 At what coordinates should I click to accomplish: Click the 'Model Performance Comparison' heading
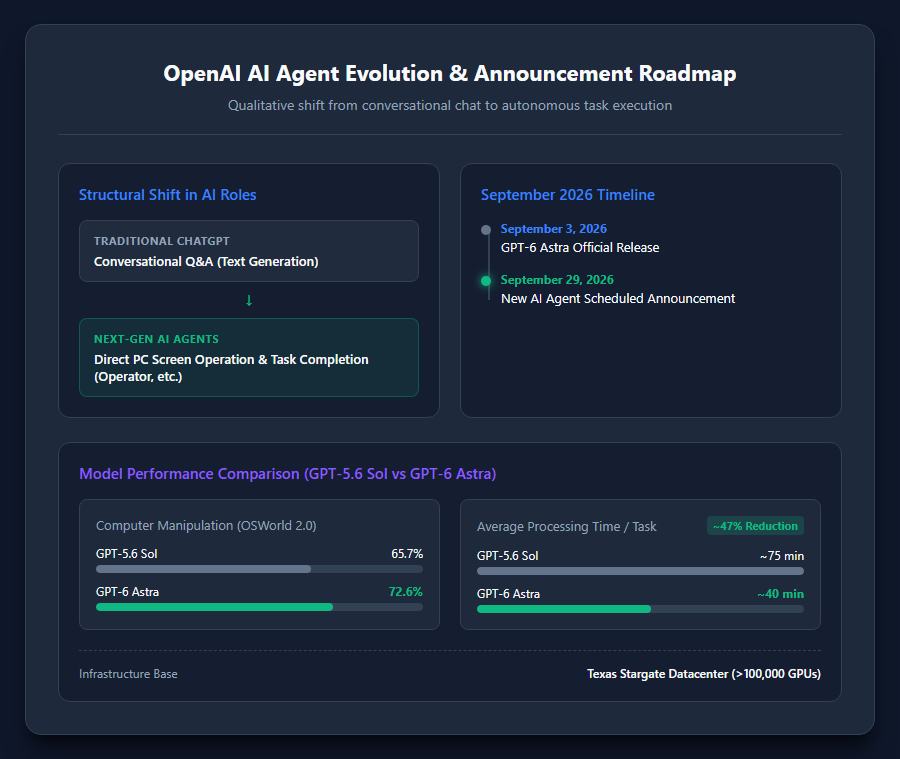288,474
